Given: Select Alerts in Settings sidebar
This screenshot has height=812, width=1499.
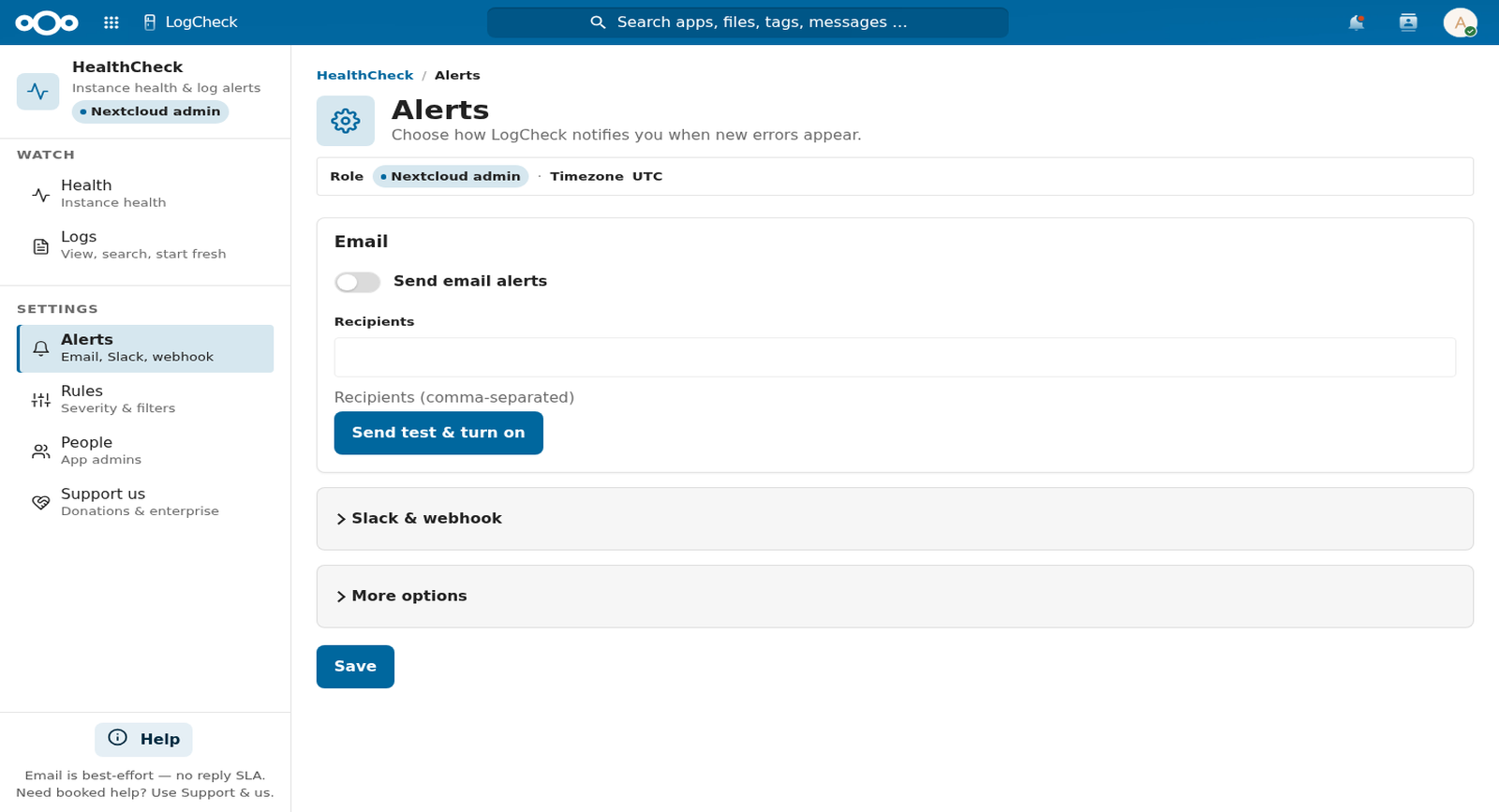Looking at the screenshot, I should tap(145, 348).
